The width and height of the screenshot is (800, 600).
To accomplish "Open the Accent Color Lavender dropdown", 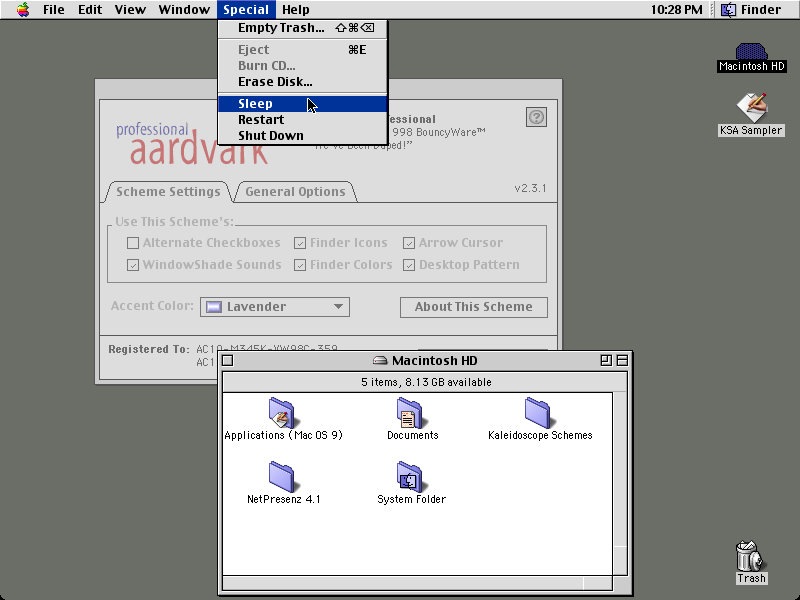I will 275,307.
